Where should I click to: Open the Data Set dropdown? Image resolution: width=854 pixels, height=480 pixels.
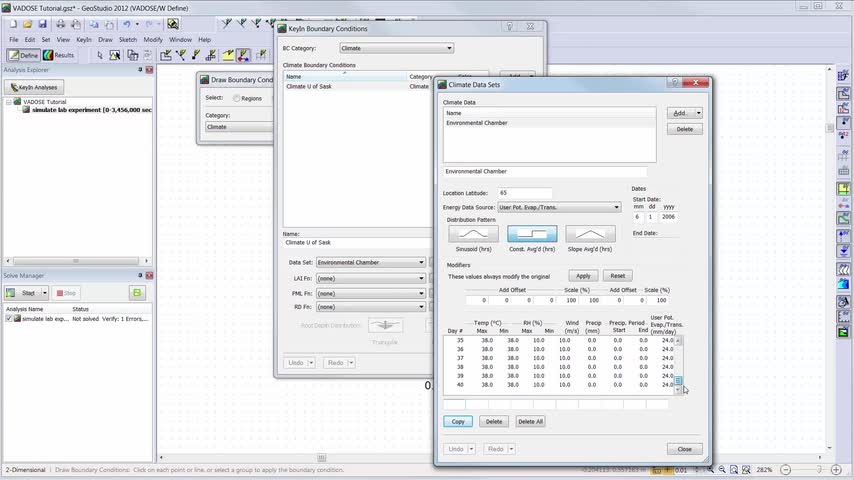(370, 263)
